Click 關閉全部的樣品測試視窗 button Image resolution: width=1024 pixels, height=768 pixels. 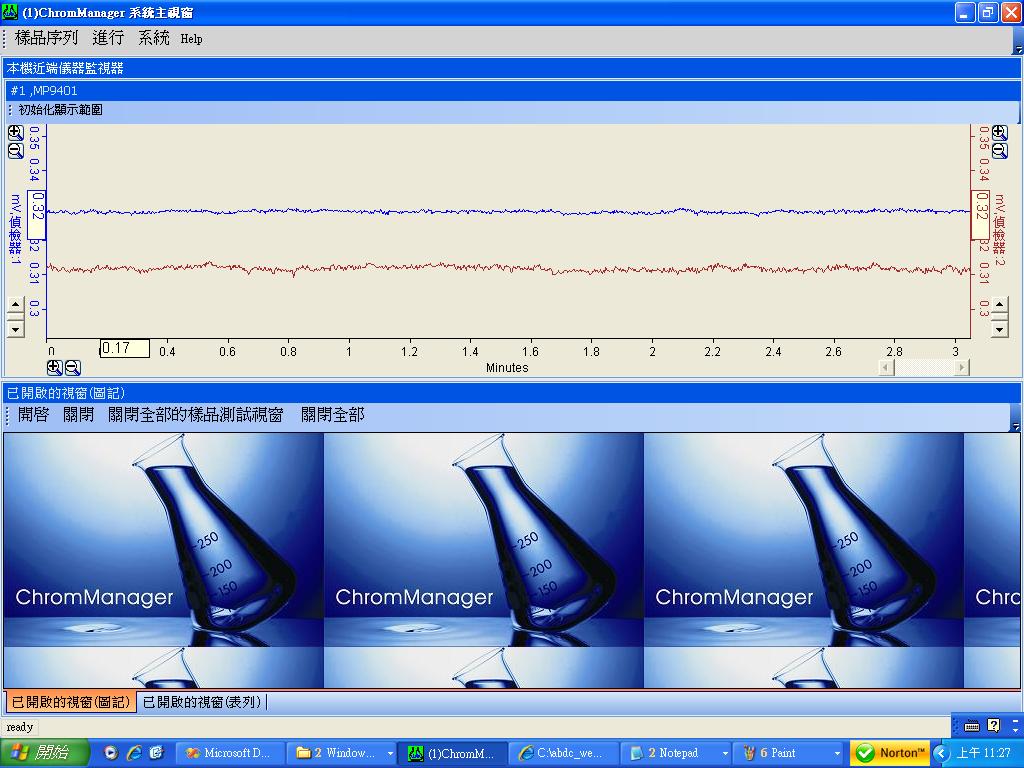[x=195, y=415]
